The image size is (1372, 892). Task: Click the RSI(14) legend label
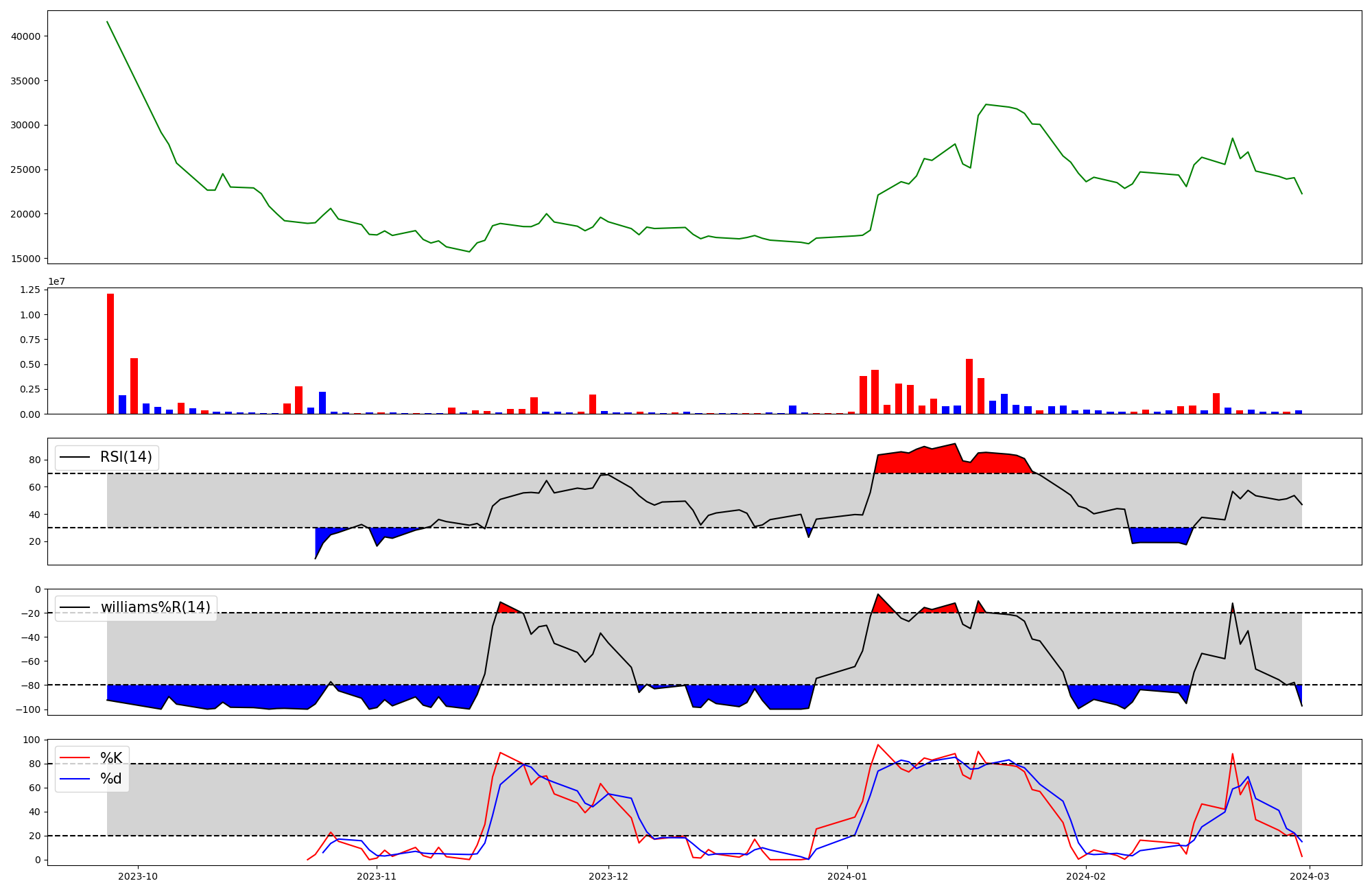(x=126, y=457)
